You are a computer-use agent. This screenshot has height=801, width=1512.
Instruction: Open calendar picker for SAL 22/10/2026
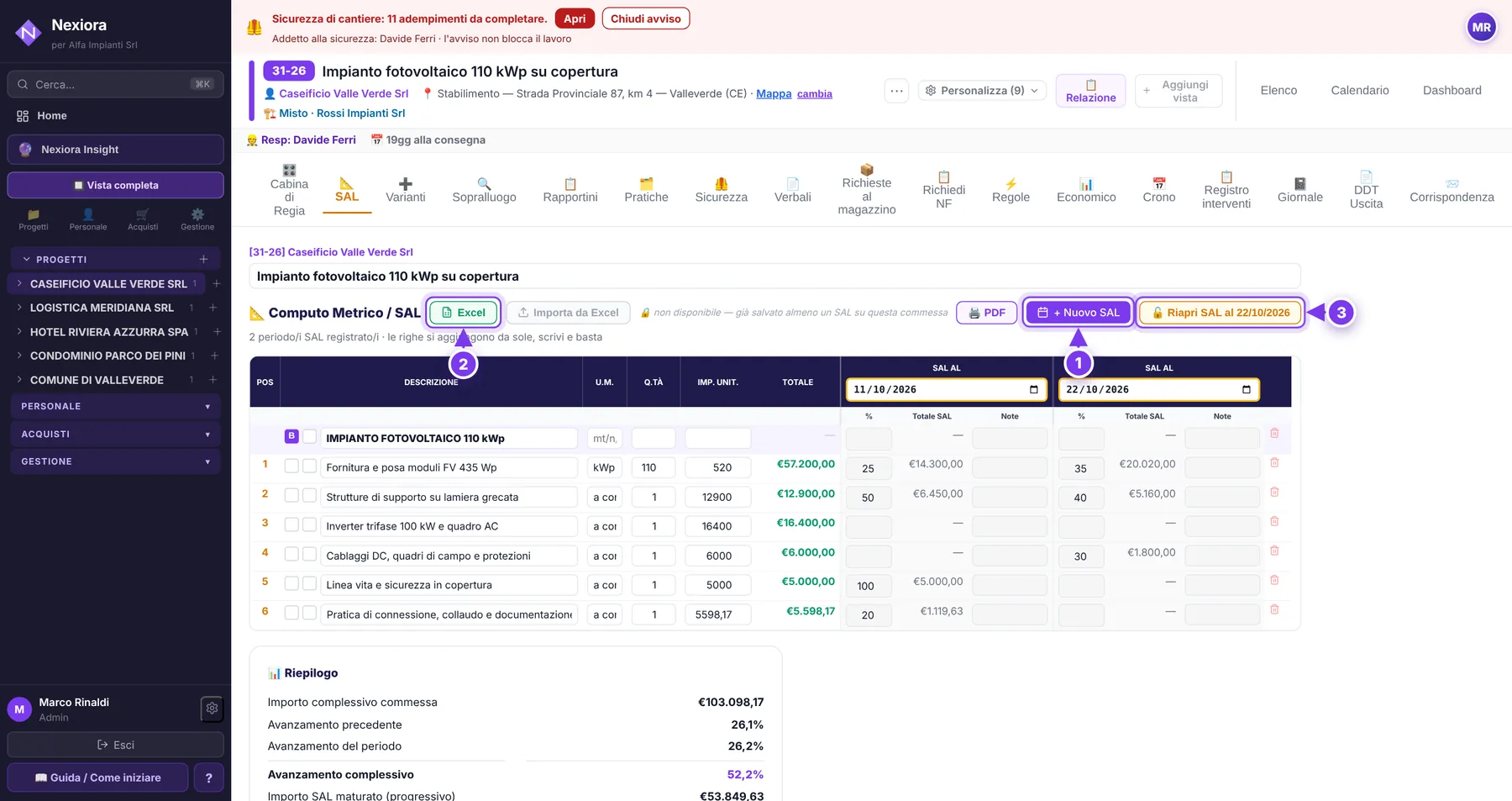(1246, 389)
